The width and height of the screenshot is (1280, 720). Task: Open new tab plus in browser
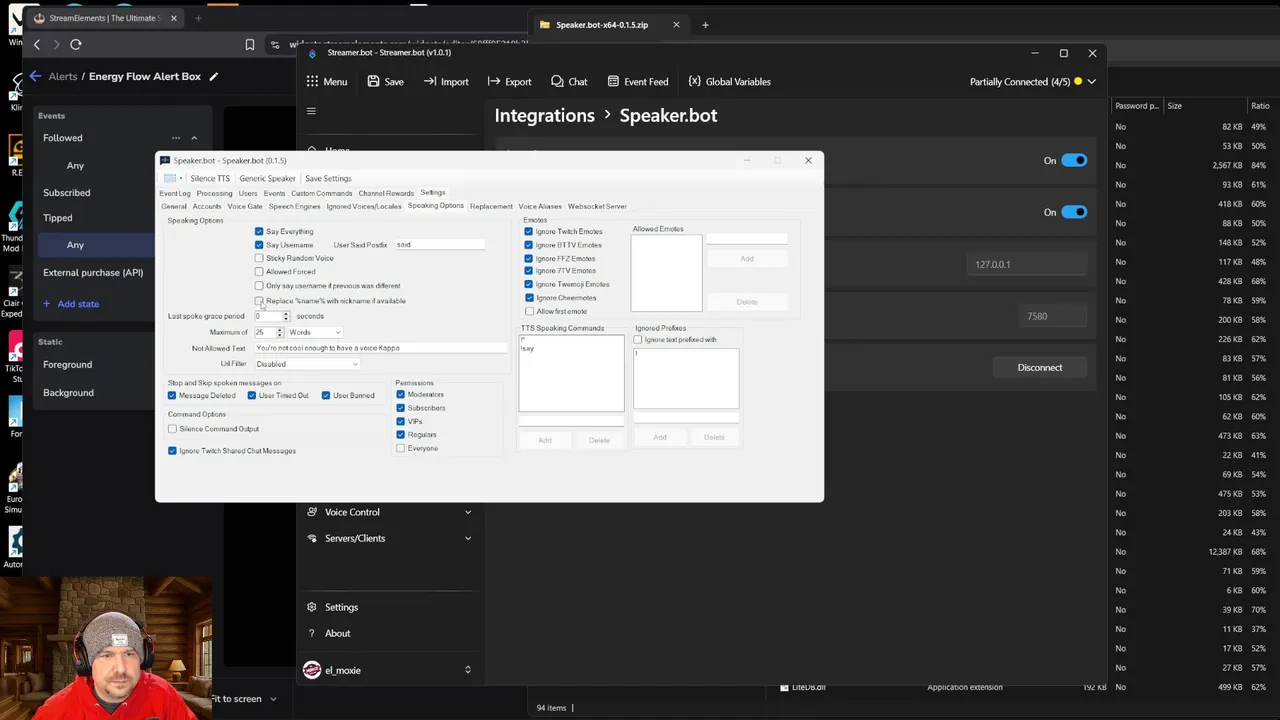coord(198,18)
